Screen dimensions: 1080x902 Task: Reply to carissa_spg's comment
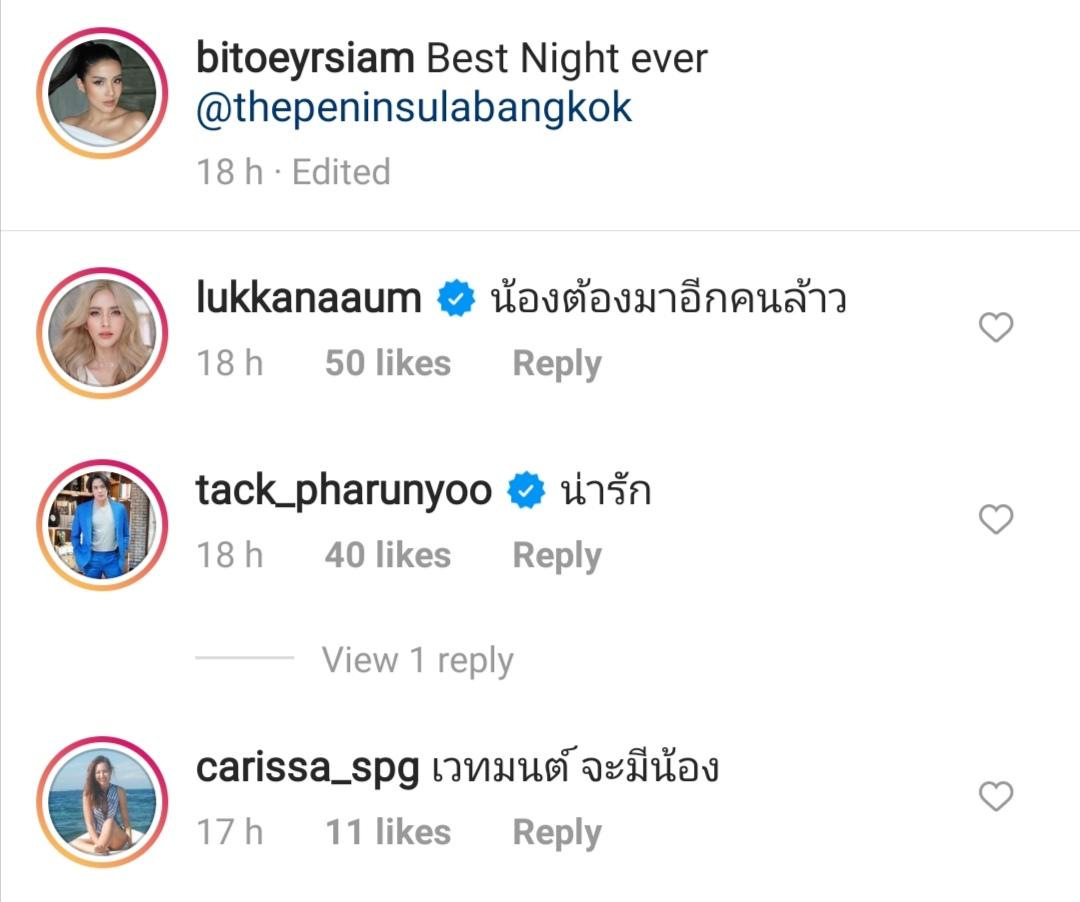[x=557, y=832]
